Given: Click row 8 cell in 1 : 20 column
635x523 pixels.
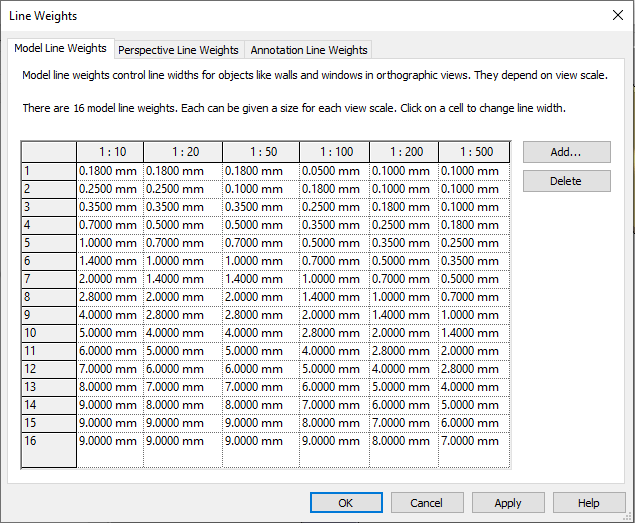Looking at the screenshot, I should click(183, 297).
